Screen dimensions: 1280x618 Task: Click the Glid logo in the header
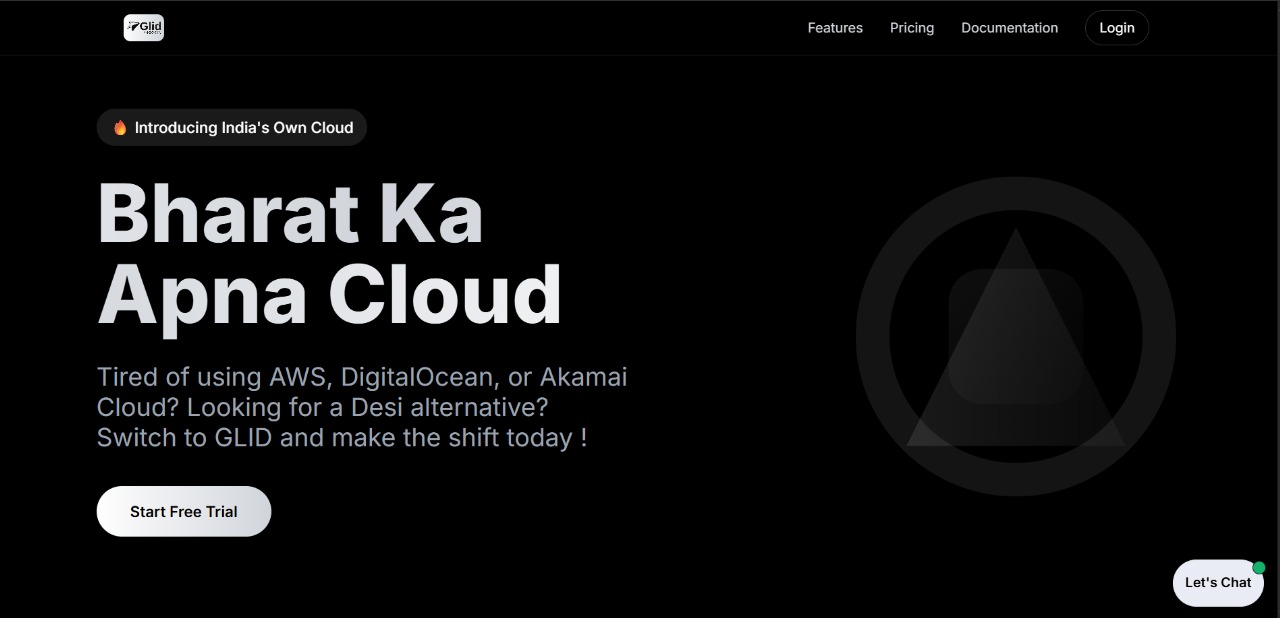coord(144,28)
